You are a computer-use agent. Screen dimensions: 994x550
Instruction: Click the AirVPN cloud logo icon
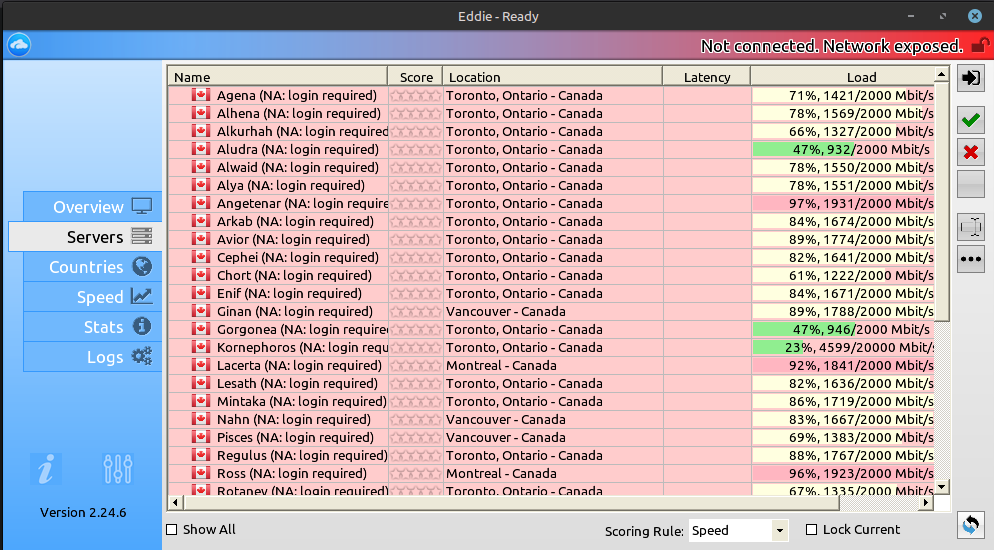coord(19,45)
